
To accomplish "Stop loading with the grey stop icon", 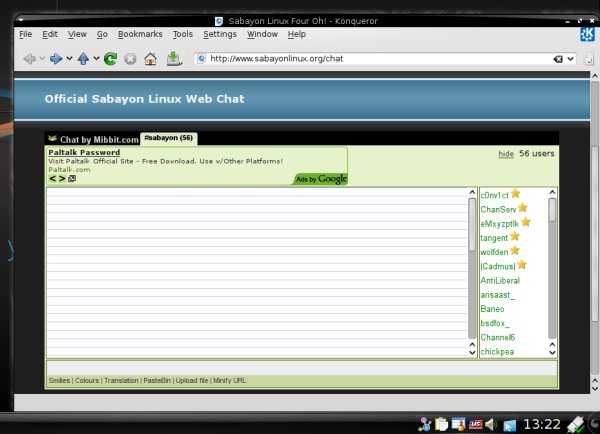I will click(130, 59).
